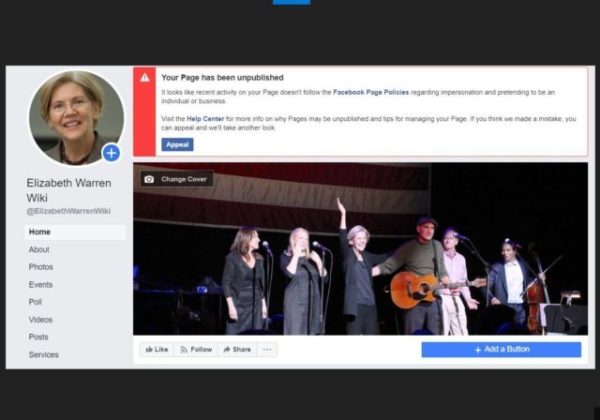Viewport: 600px width, 420px height.
Task: Open the three-dots more options menu
Action: (266, 349)
